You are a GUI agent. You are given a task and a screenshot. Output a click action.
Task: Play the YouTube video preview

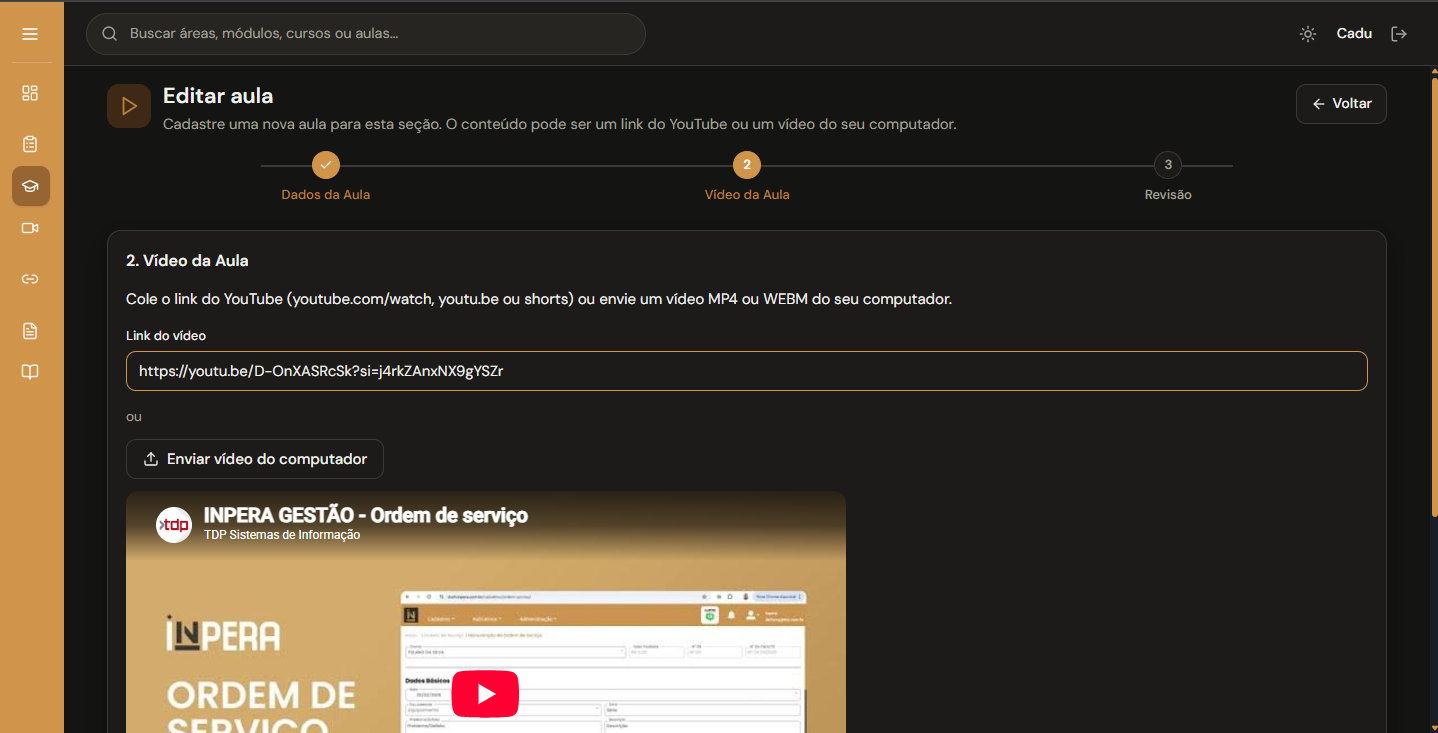485,694
